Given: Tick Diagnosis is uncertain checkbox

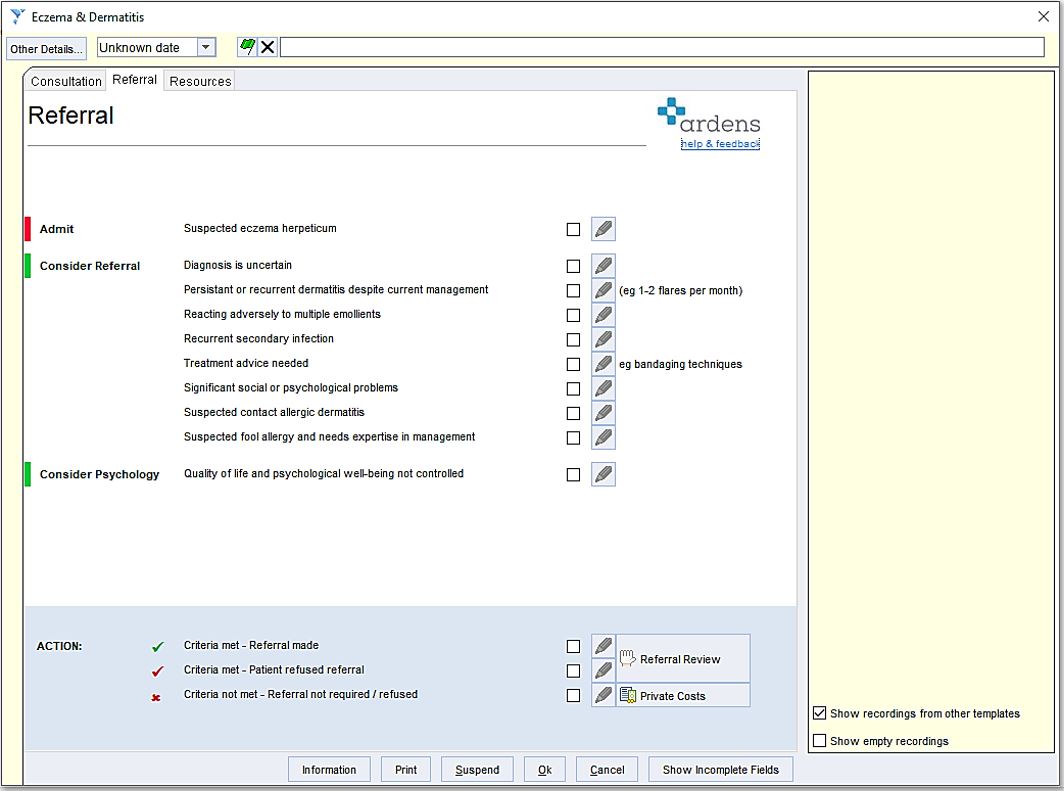Looking at the screenshot, I should pyautogui.click(x=573, y=266).
